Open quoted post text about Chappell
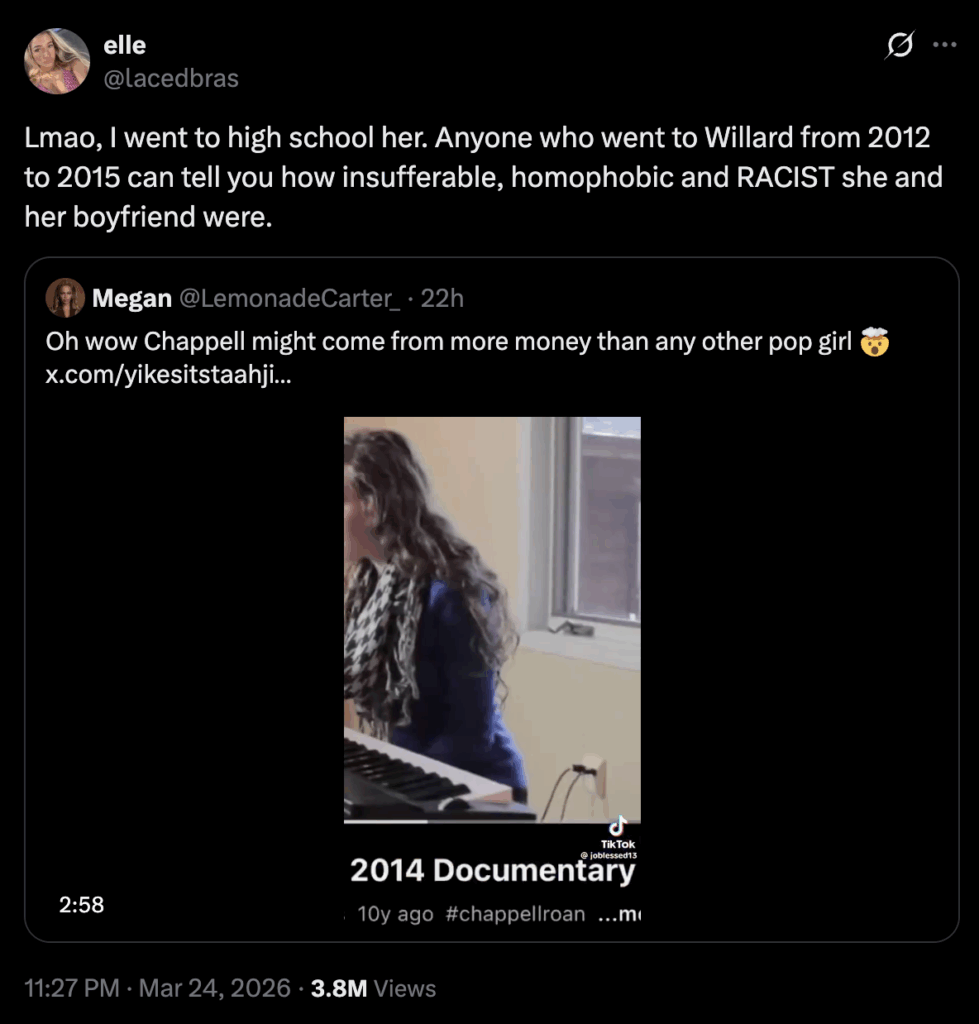The image size is (979, 1024). (450, 342)
